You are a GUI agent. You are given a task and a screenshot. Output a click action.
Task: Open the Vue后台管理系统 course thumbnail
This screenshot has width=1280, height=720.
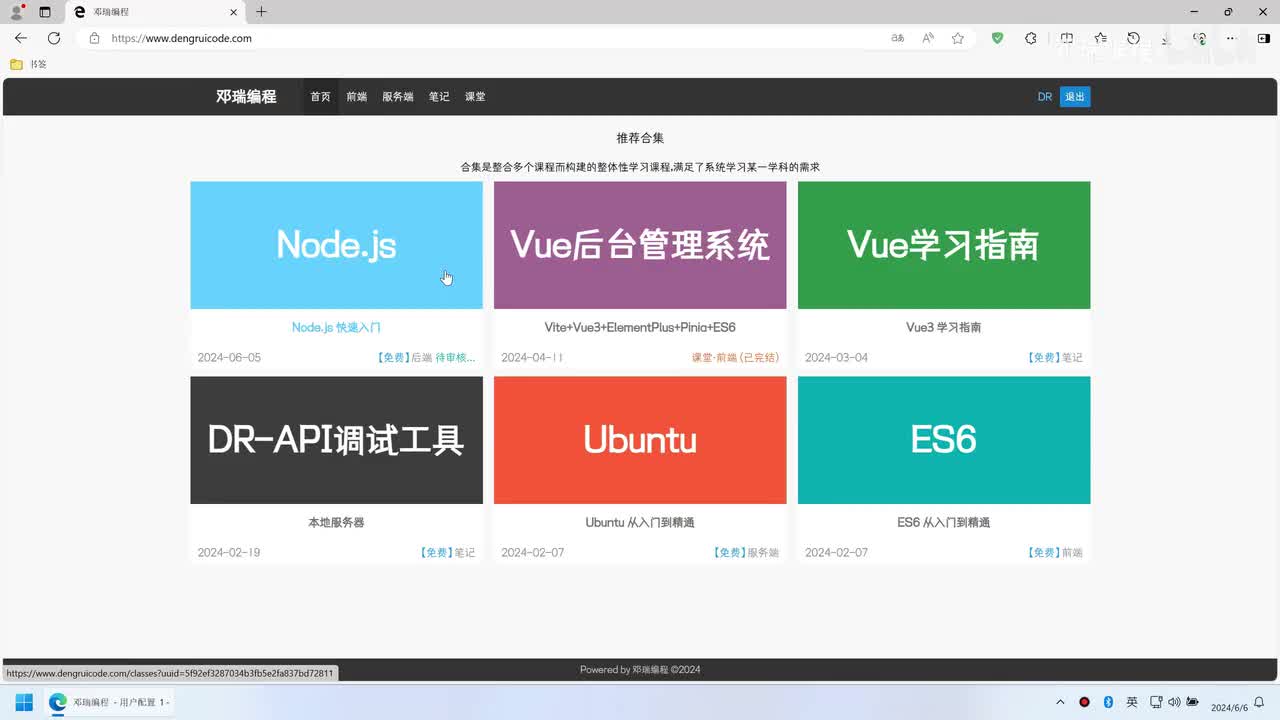pyautogui.click(x=640, y=245)
